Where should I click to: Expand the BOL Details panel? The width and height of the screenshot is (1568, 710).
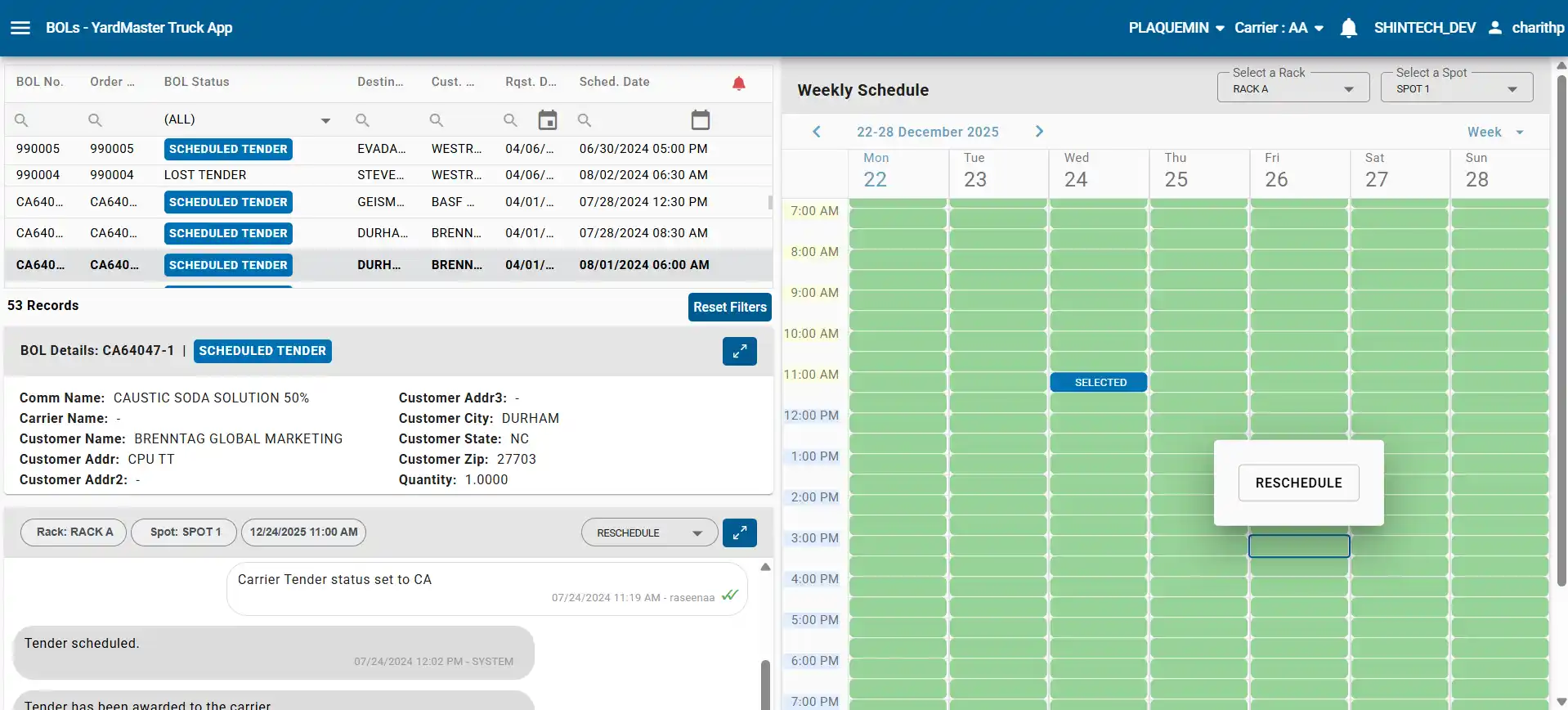pos(739,351)
